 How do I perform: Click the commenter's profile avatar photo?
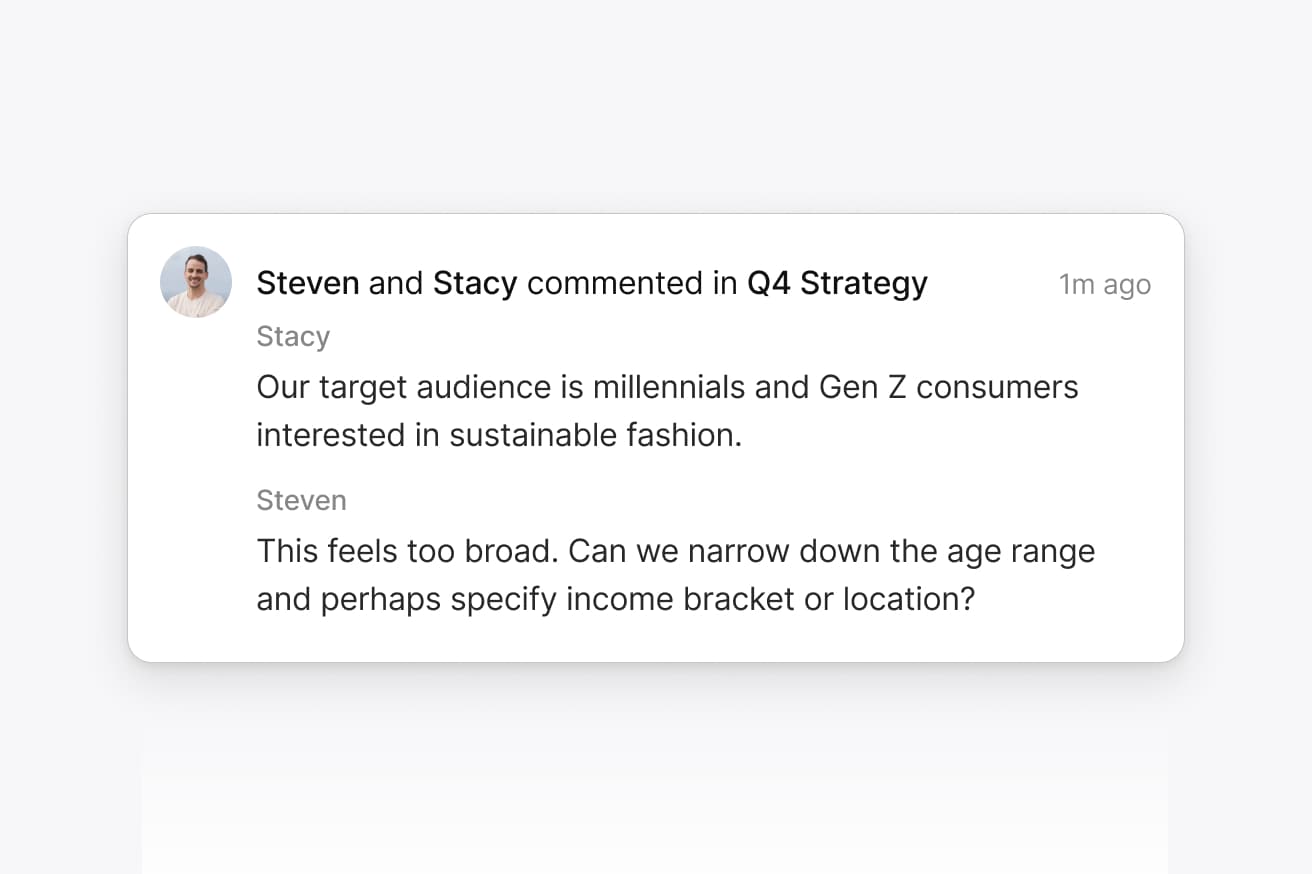196,282
